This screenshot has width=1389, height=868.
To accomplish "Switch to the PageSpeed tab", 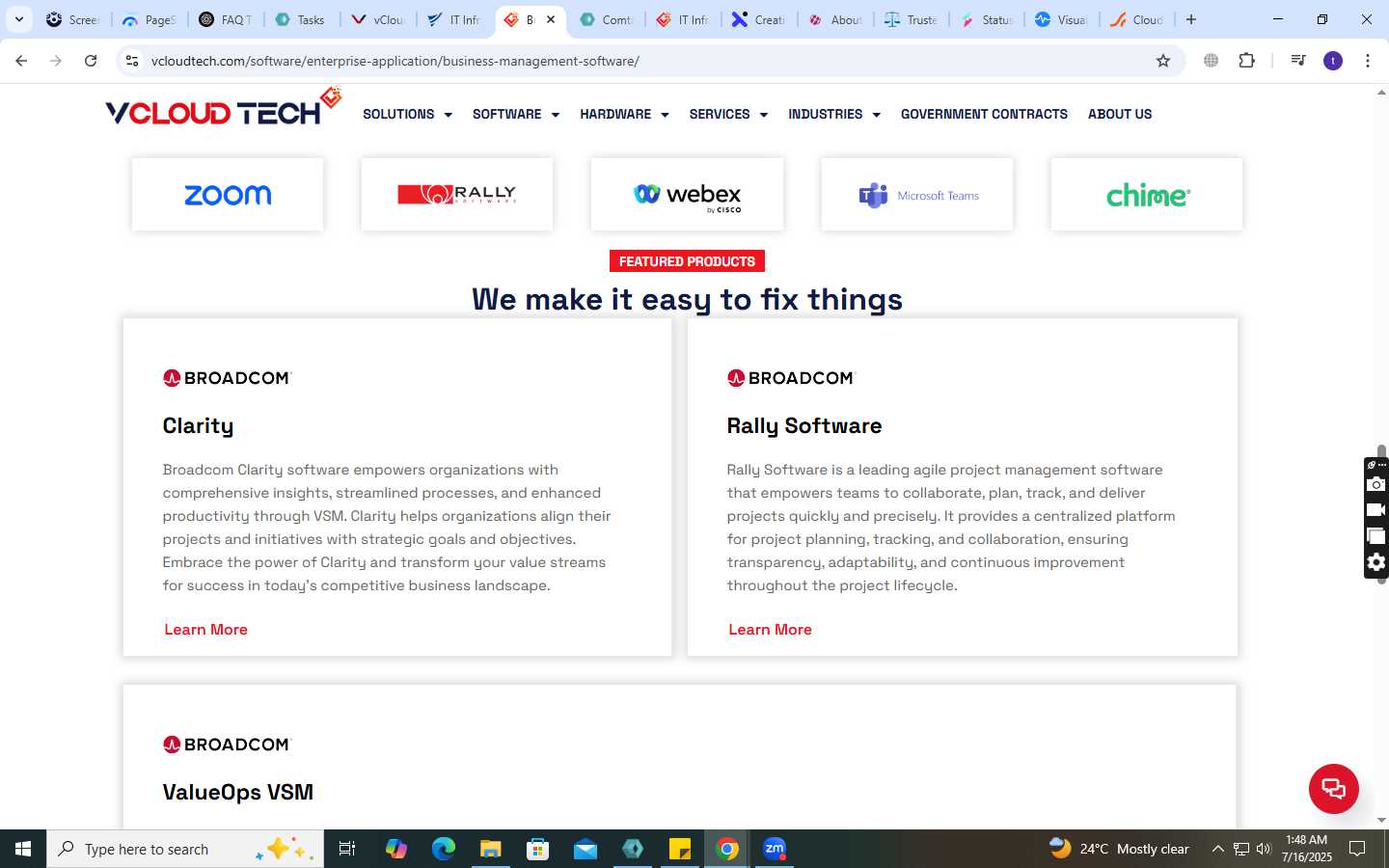I will [150, 19].
